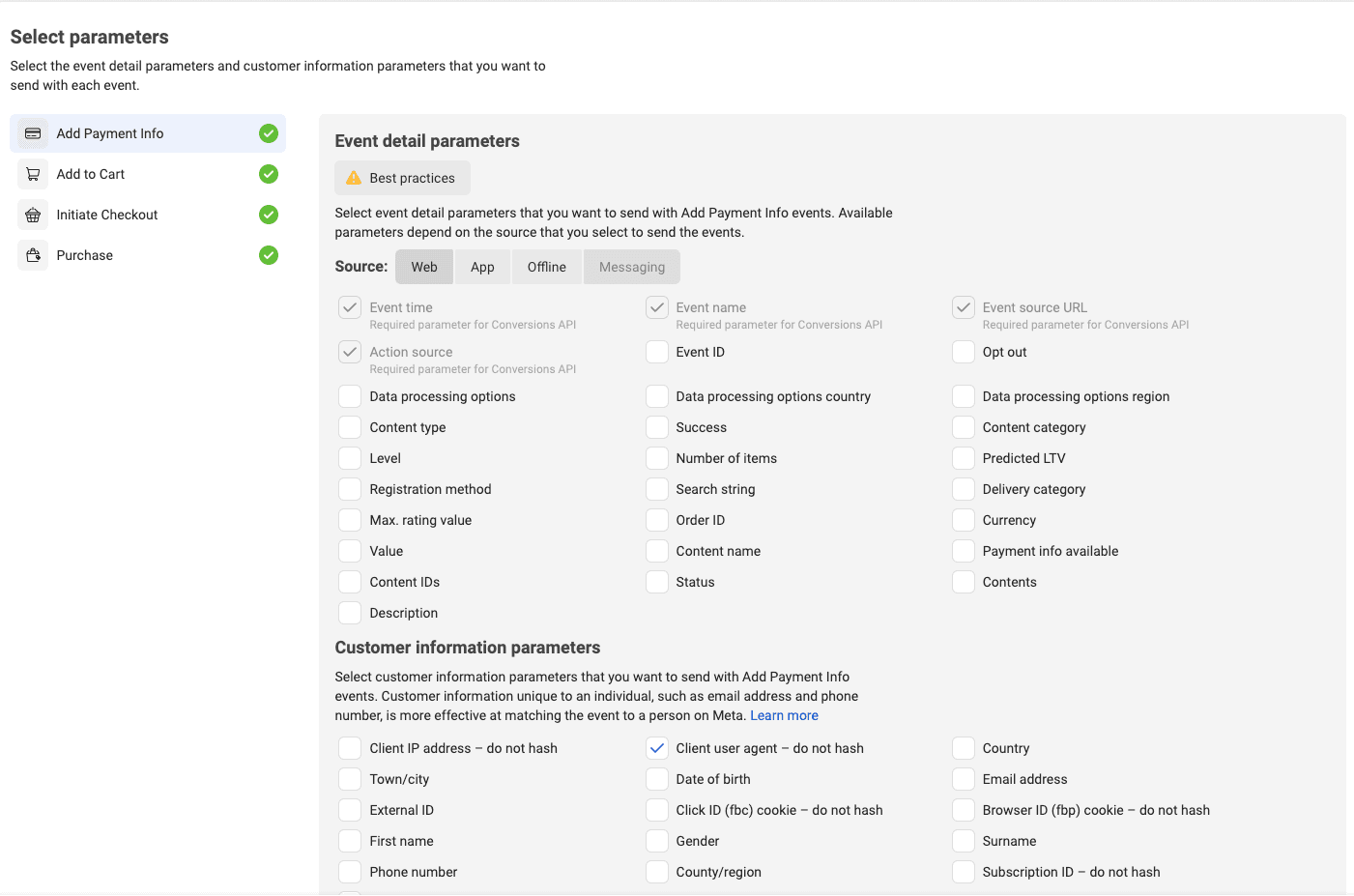Follow the Learn more link
Viewport: 1354px width, 896px height.
tap(784, 715)
